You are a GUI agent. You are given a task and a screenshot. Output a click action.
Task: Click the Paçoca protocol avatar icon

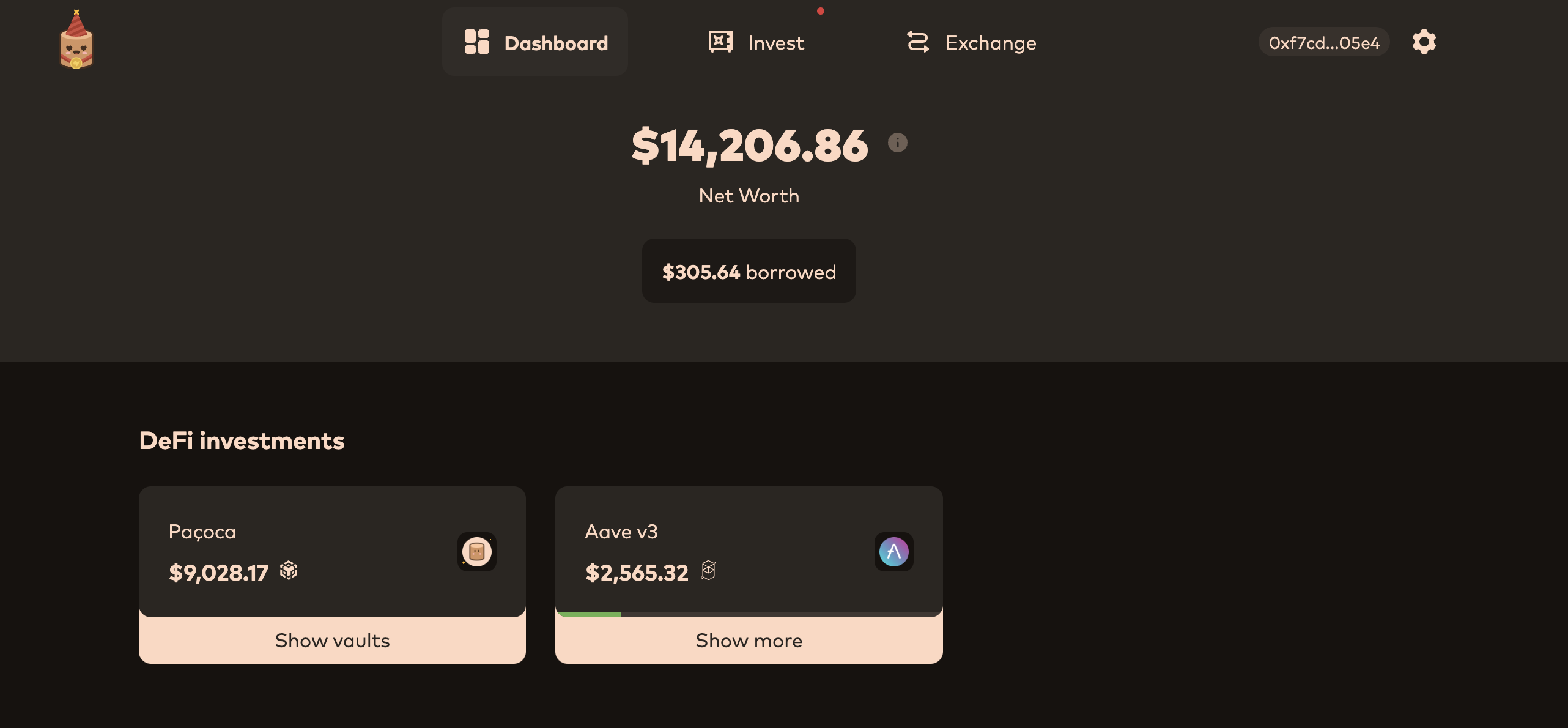[x=477, y=552]
